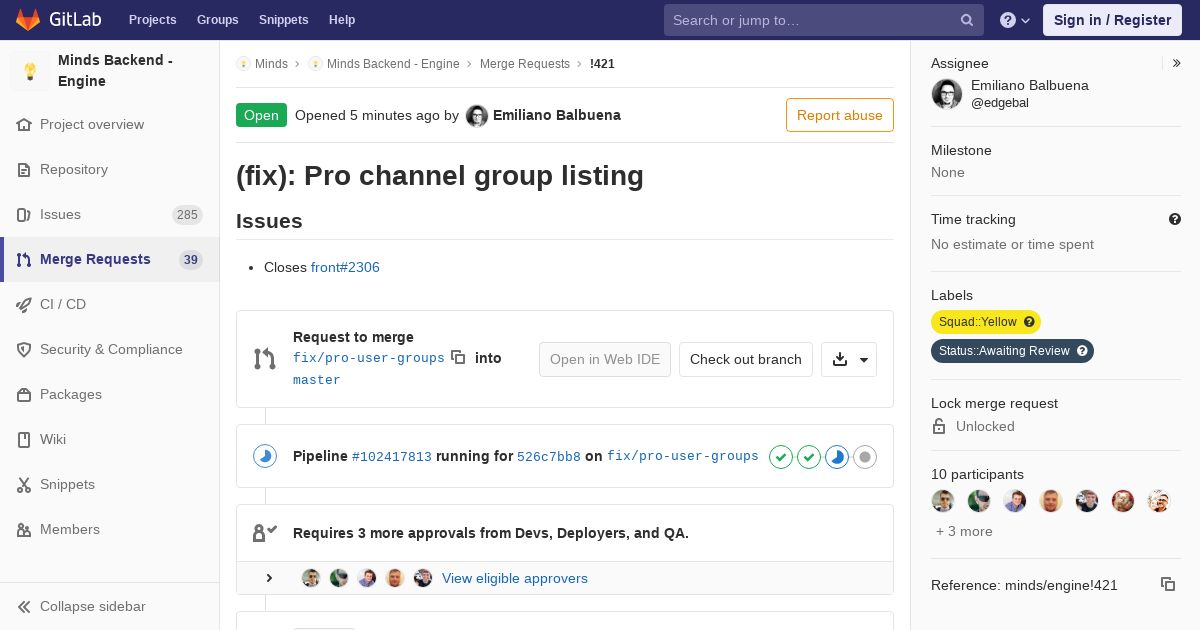Collapse the right sidebar with double-chevron

(1177, 63)
